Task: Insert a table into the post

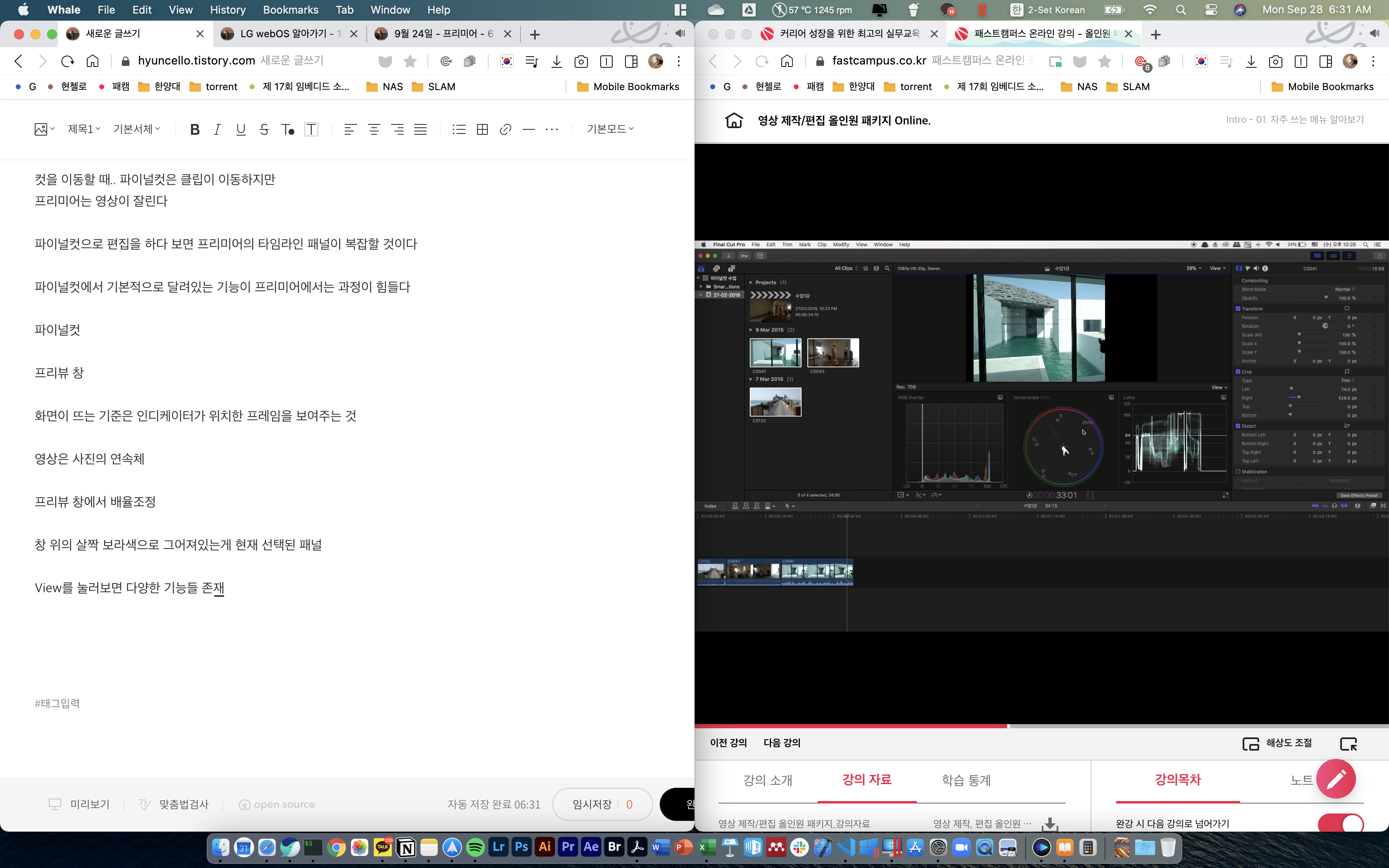Action: coord(482,129)
